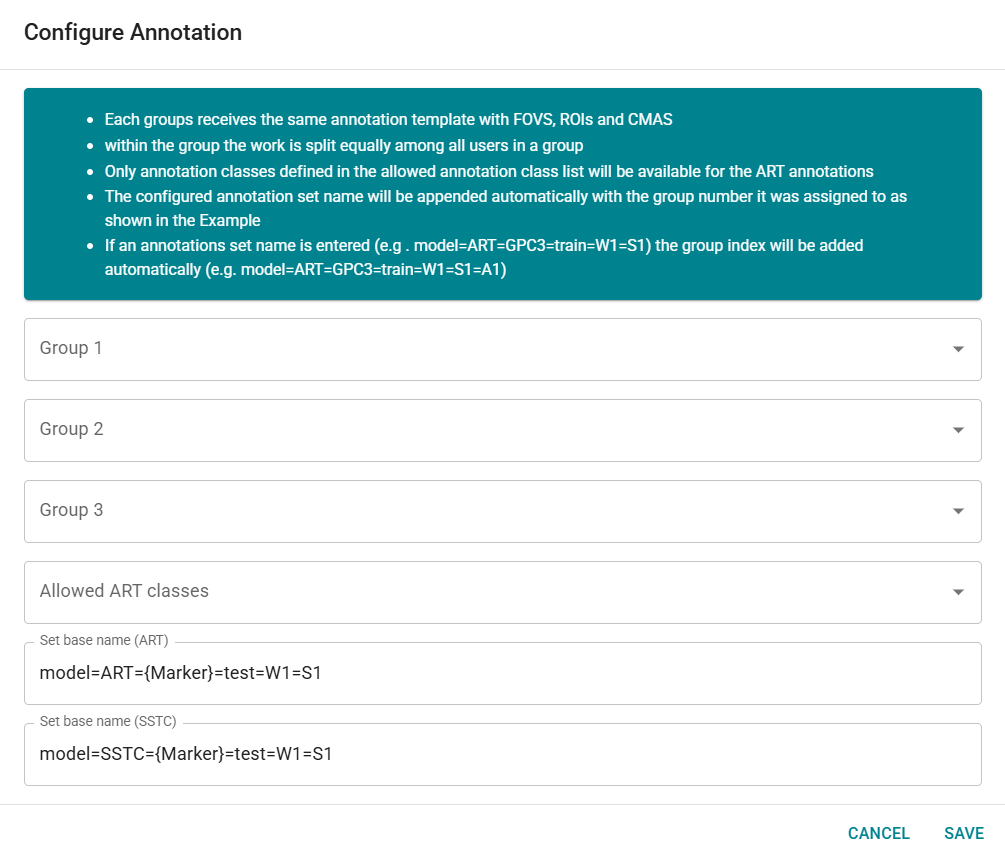Image resolution: width=1005 pixels, height=860 pixels.
Task: Click the bullet about appended group number
Action: click(505, 197)
